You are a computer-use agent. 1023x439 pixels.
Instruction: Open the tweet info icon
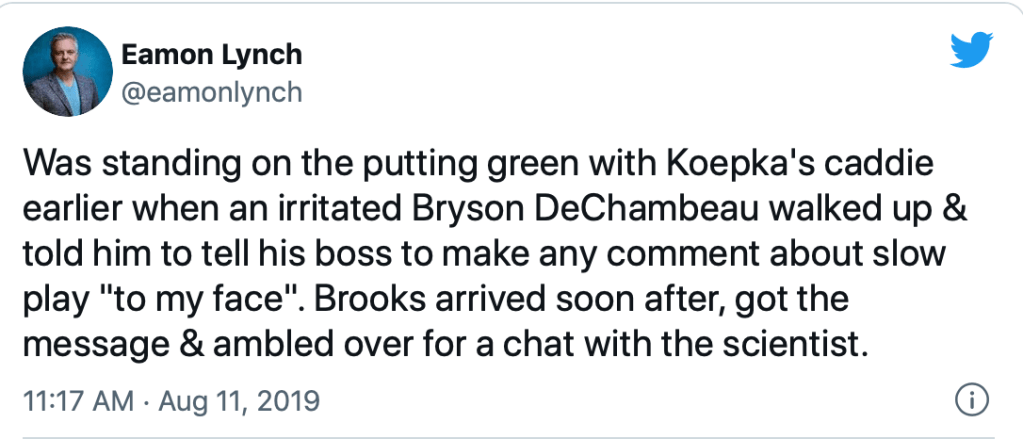coord(967,400)
